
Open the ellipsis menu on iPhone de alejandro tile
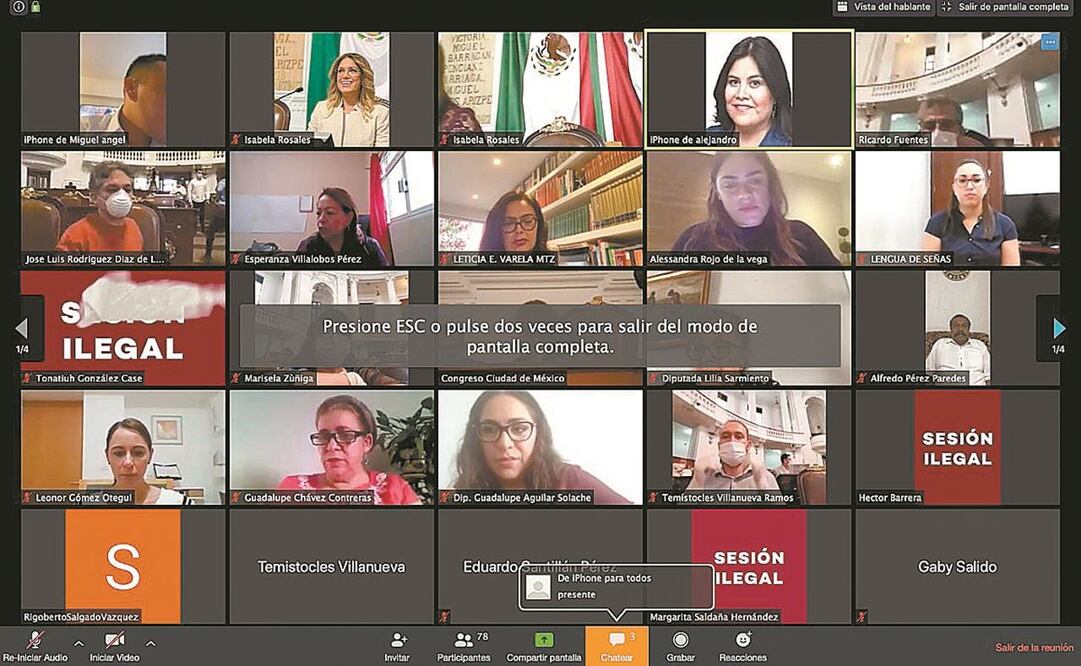[1048, 41]
